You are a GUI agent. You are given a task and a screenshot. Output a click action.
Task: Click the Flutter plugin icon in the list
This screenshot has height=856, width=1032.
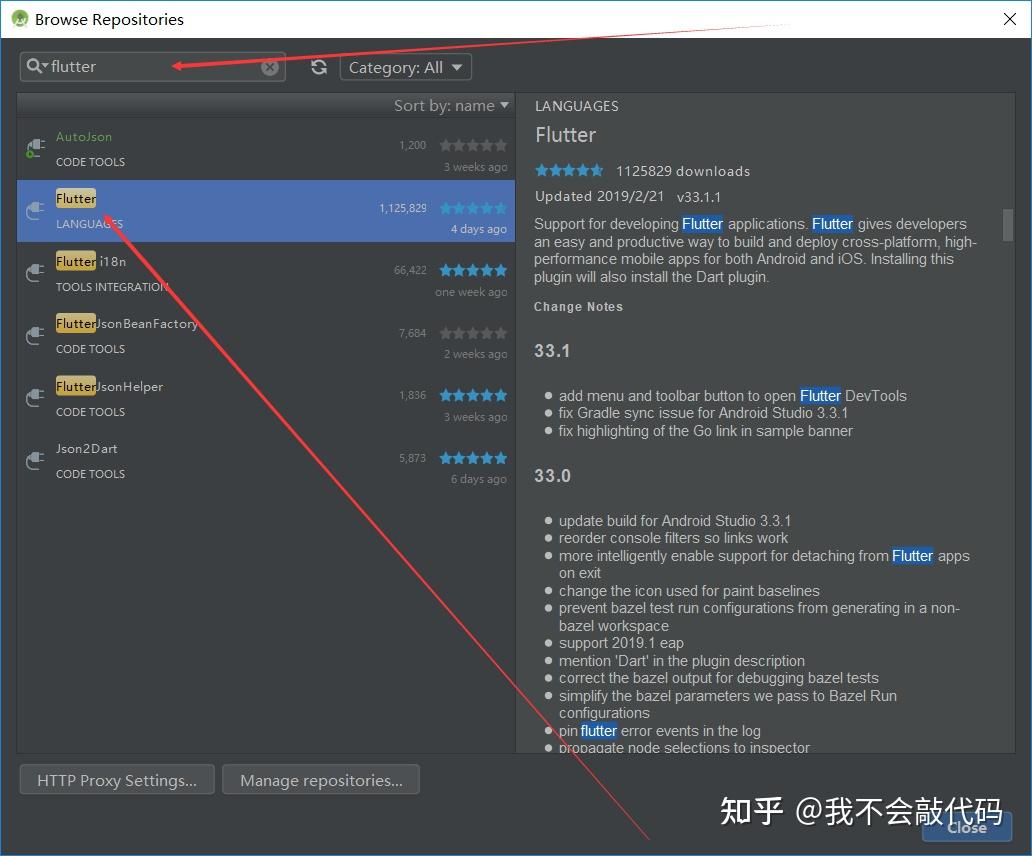pos(34,211)
